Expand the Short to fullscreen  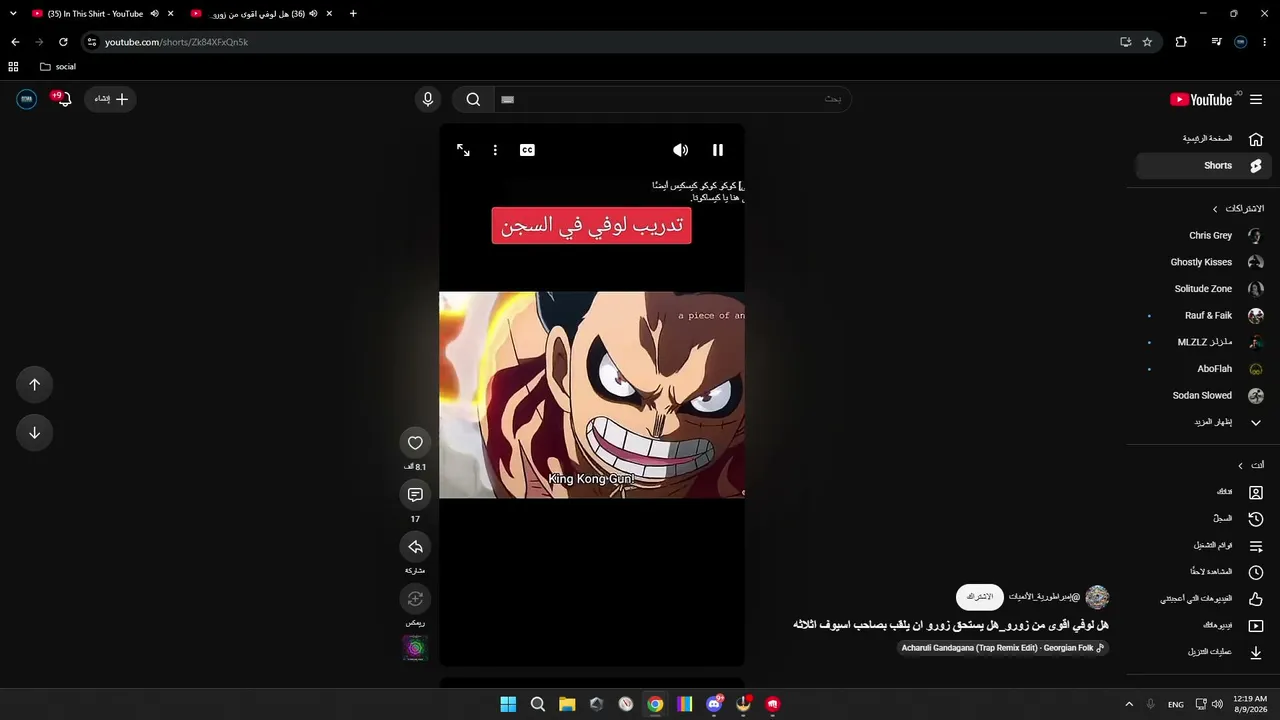[463, 150]
